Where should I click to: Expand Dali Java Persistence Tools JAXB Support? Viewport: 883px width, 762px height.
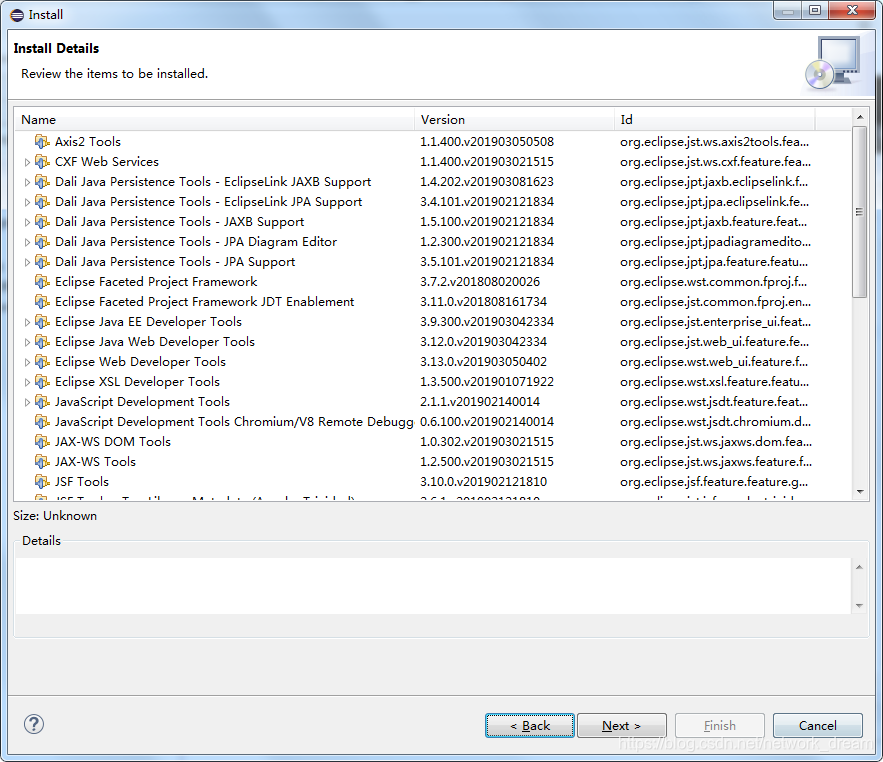(27, 222)
